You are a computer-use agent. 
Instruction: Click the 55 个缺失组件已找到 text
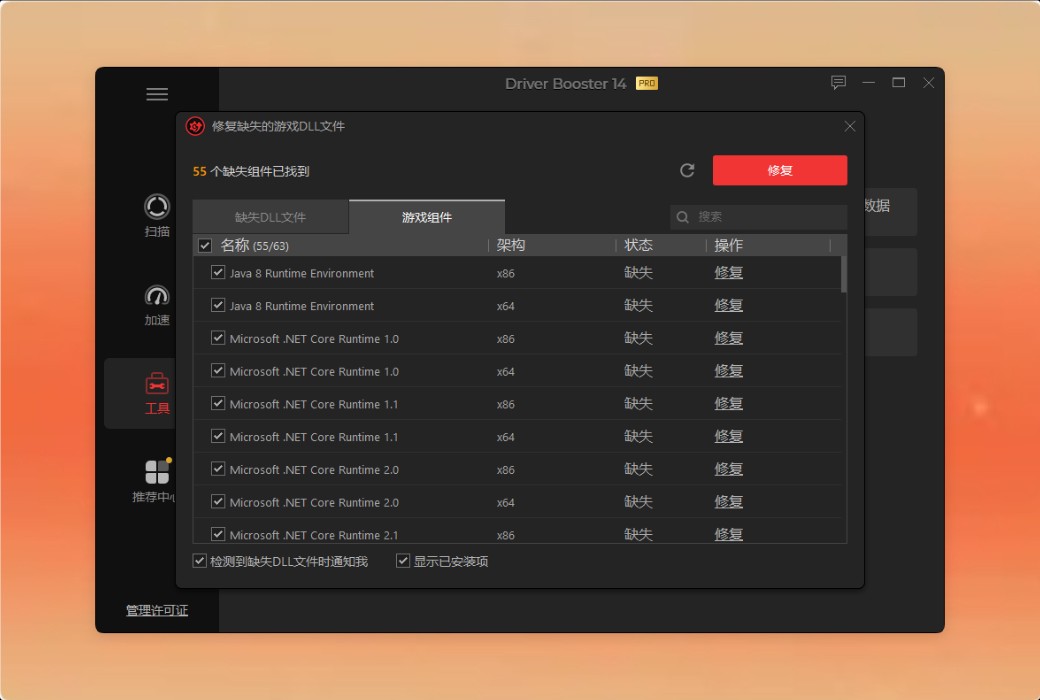[251, 171]
